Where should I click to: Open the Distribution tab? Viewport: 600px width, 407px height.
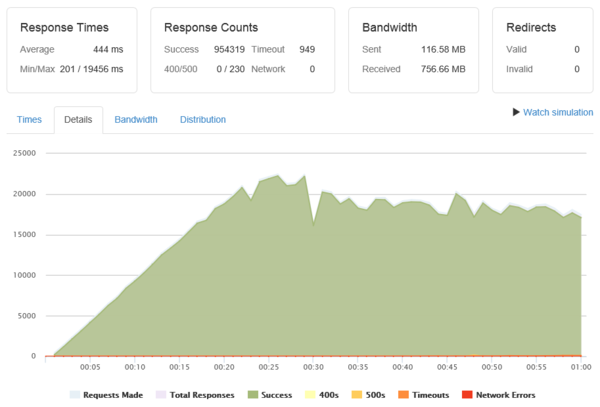tap(203, 120)
